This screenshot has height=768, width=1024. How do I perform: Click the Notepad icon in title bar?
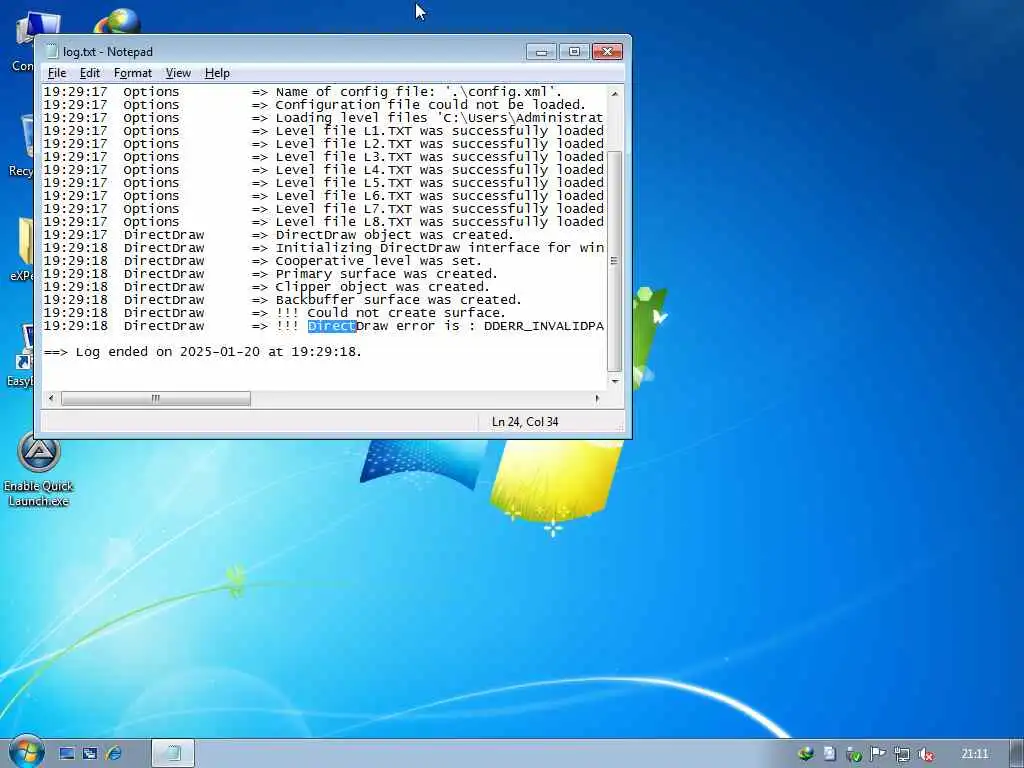tap(52, 52)
